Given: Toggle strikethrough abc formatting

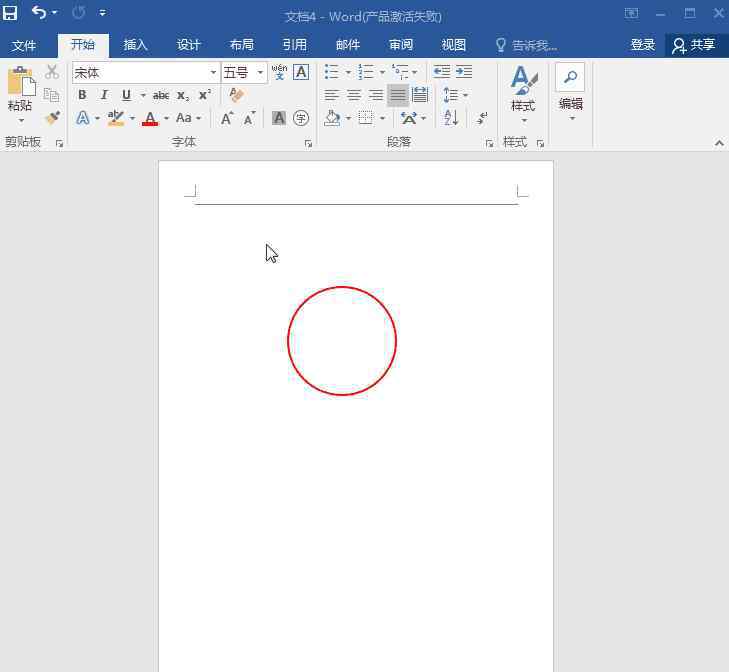Looking at the screenshot, I should click(161, 95).
